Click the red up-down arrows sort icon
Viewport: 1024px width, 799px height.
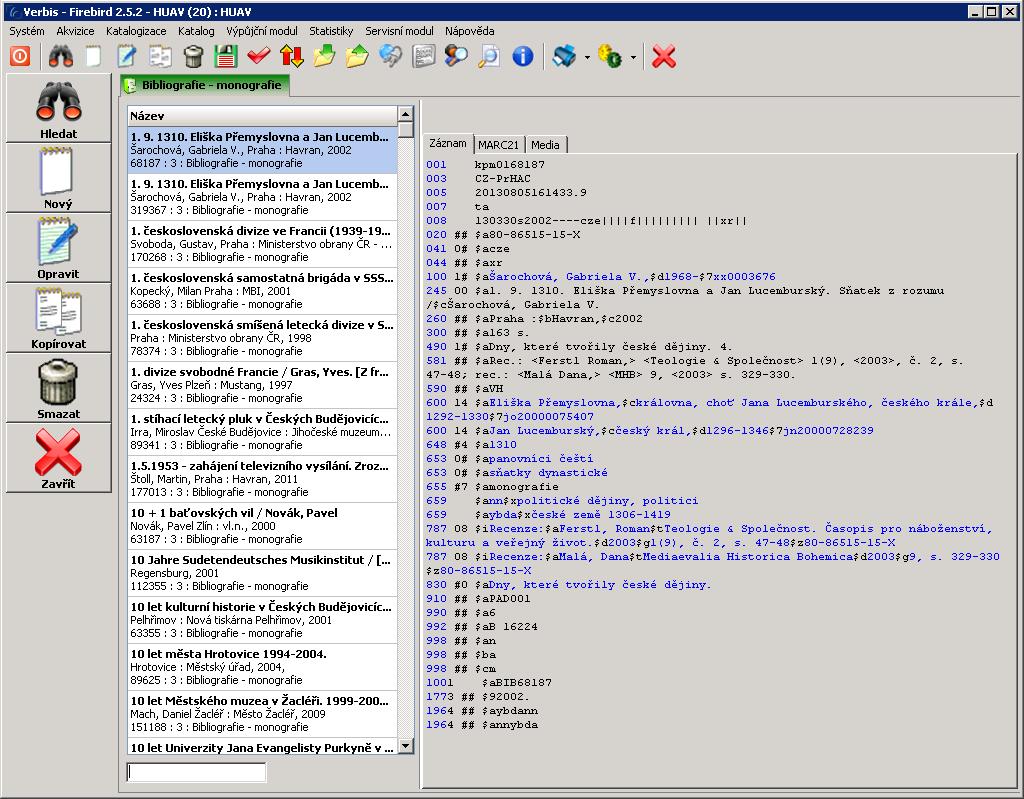point(291,56)
